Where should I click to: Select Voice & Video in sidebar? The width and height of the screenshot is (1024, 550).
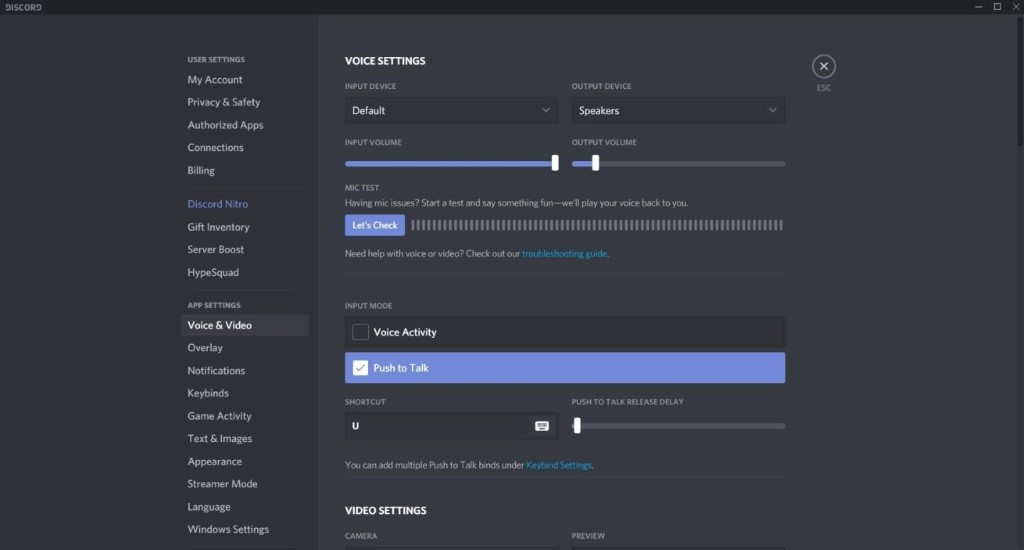[x=244, y=325]
